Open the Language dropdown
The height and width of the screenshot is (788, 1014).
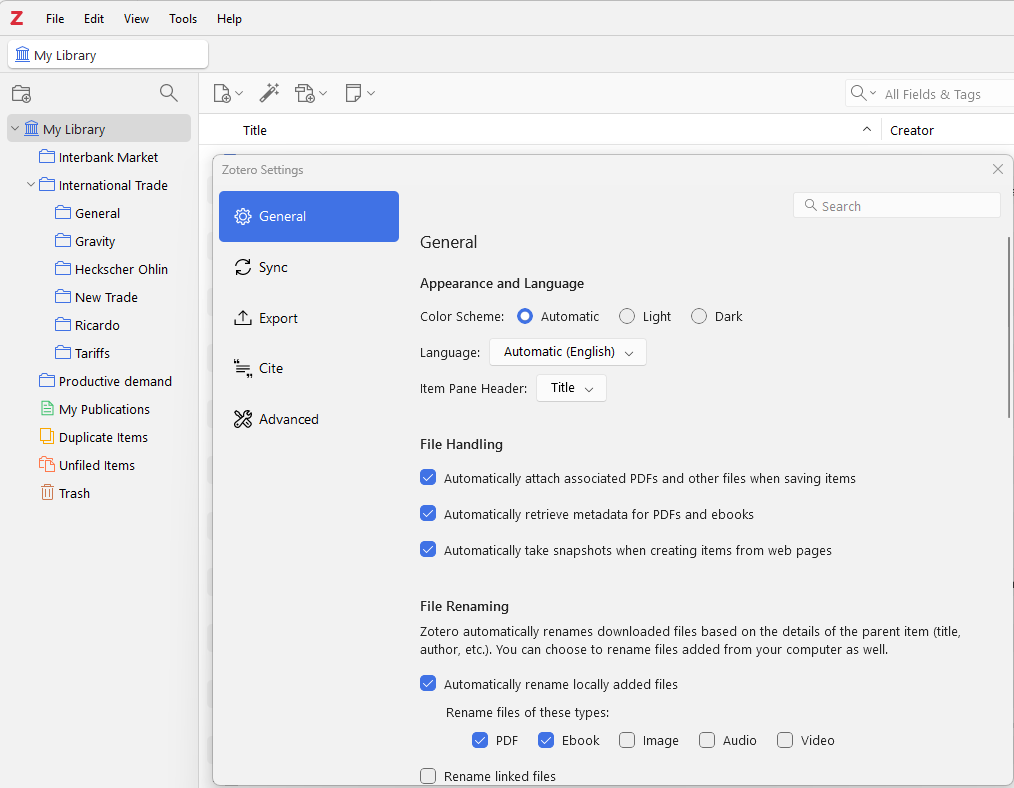568,352
